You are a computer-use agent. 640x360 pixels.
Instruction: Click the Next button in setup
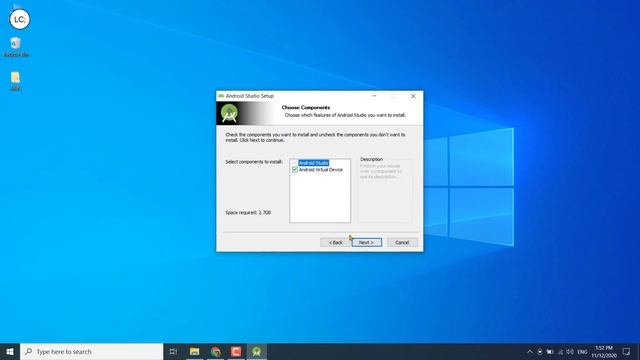tap(367, 242)
